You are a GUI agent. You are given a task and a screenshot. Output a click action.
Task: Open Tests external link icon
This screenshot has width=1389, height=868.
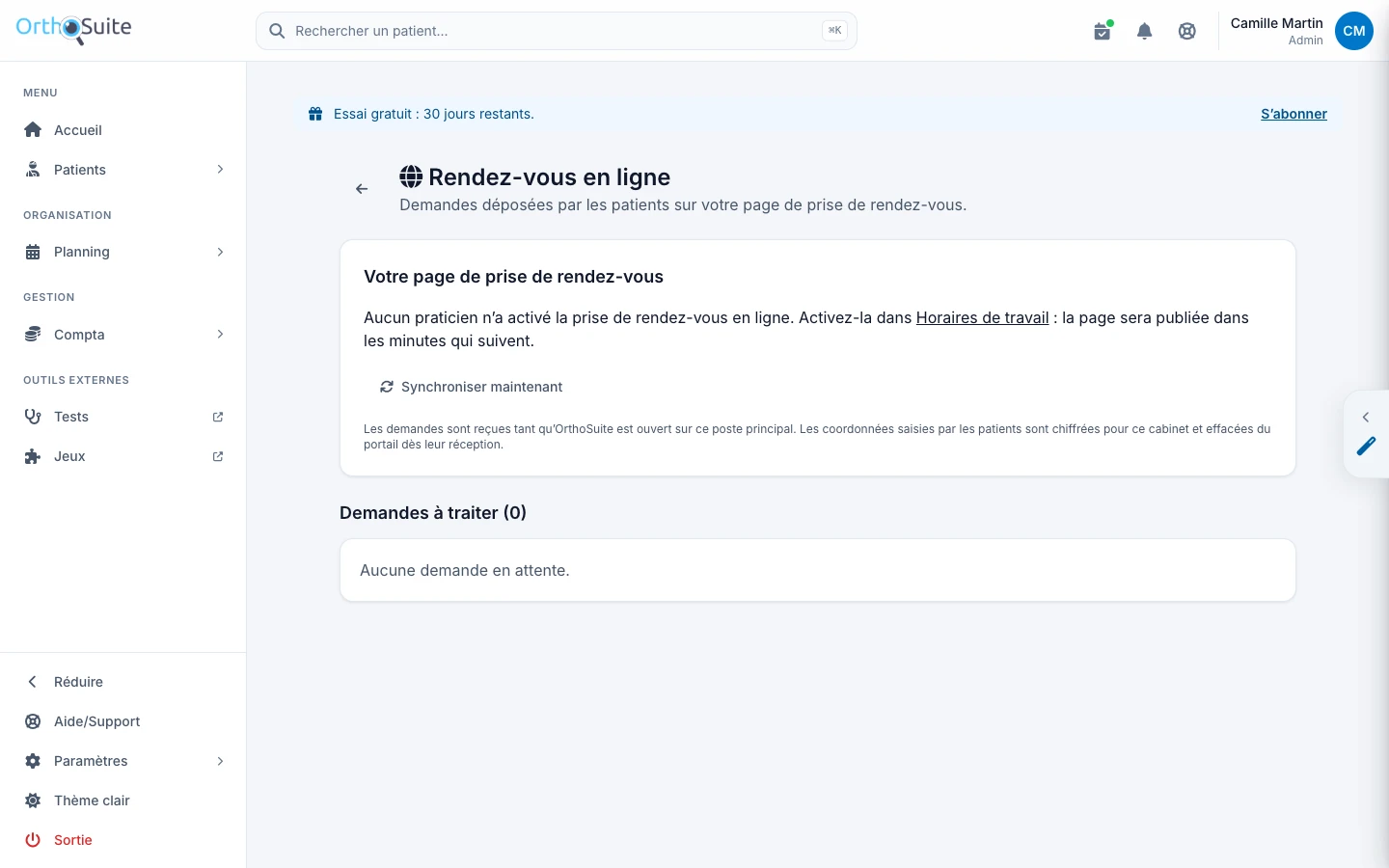(218, 417)
